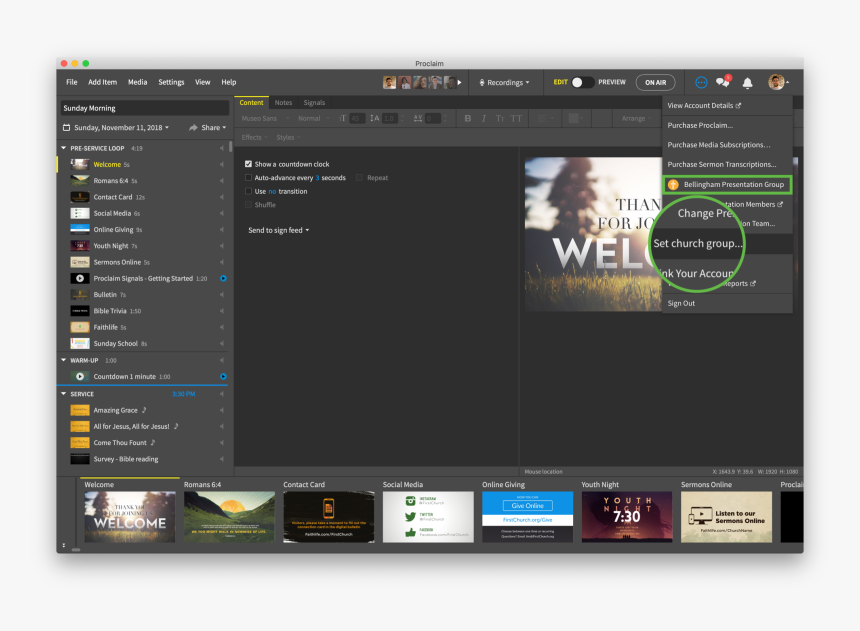Click the text alignment icon
The height and width of the screenshot is (631, 860).
coord(544,118)
